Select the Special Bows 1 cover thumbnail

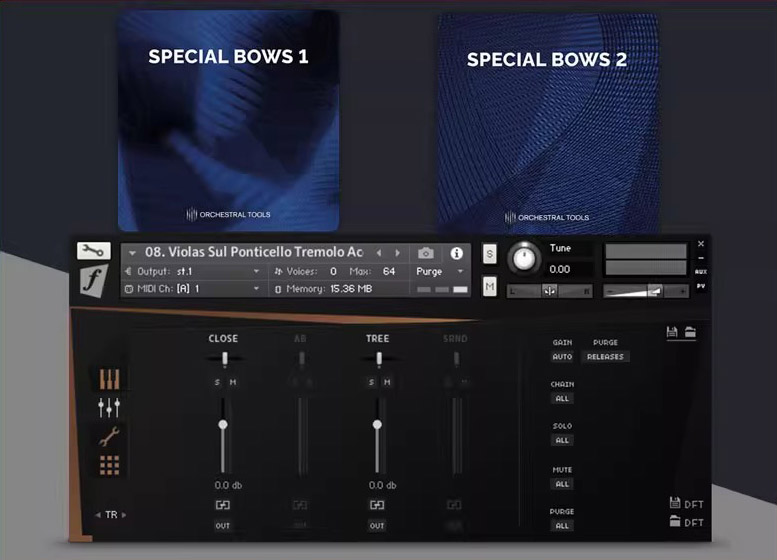[228, 120]
